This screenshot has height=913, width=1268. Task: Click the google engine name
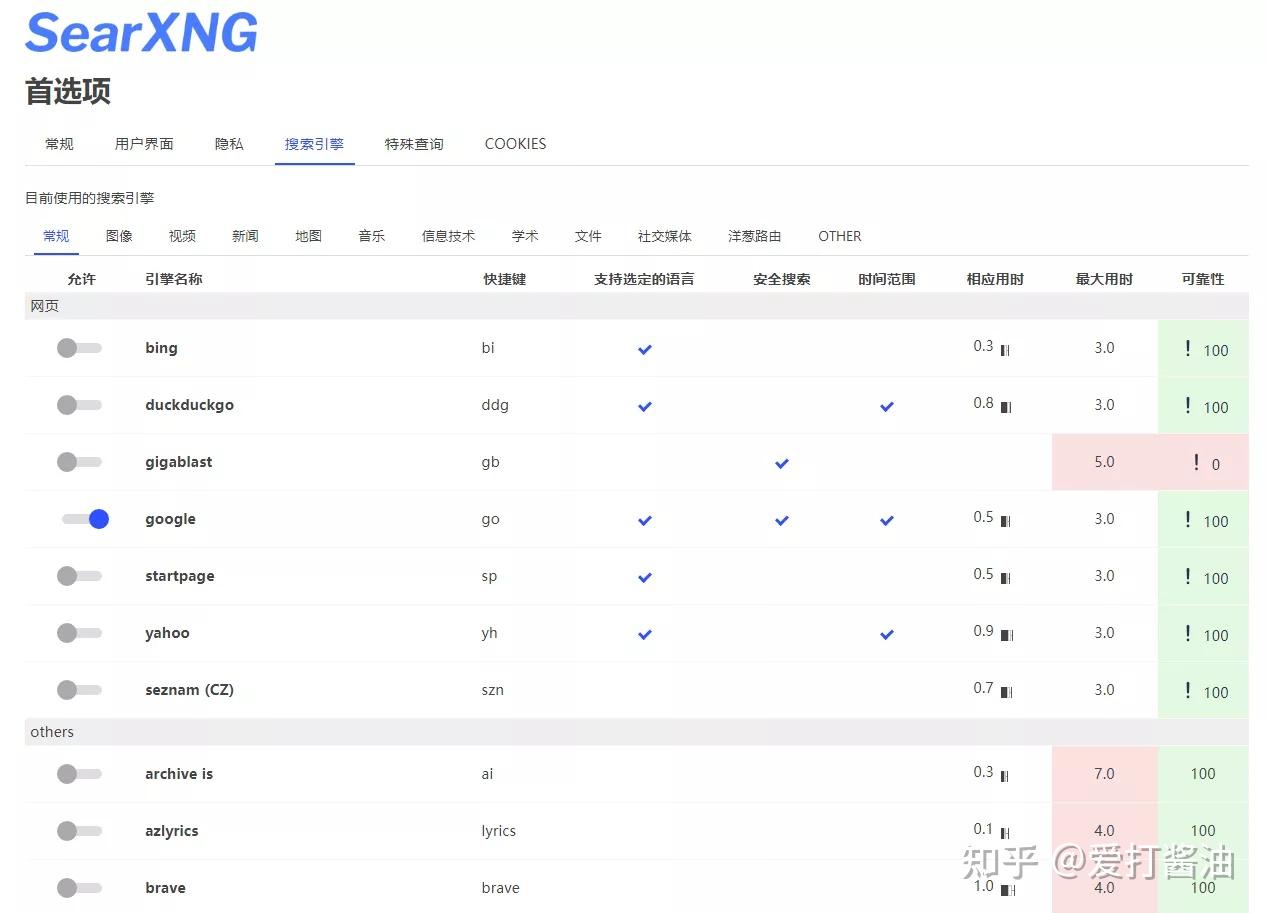pyautogui.click(x=170, y=519)
